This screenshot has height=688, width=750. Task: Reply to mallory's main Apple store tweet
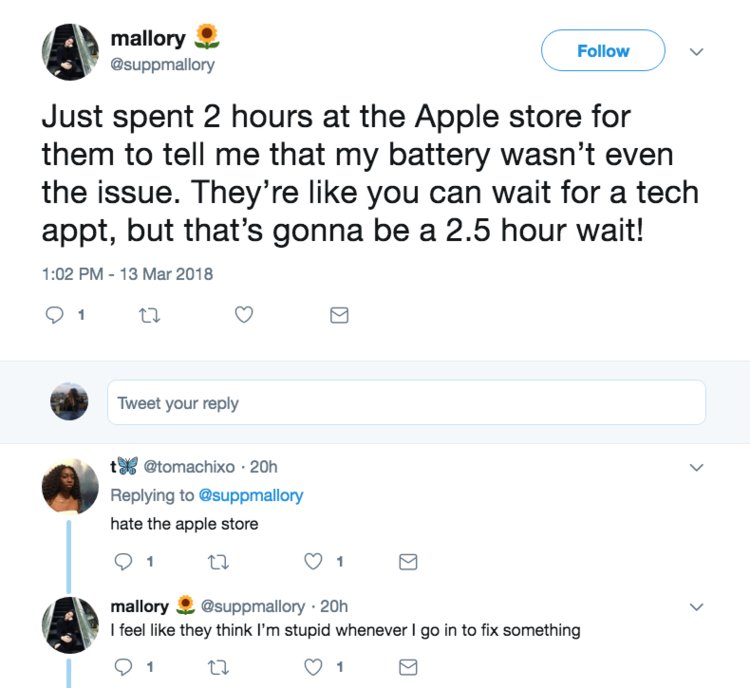point(54,315)
